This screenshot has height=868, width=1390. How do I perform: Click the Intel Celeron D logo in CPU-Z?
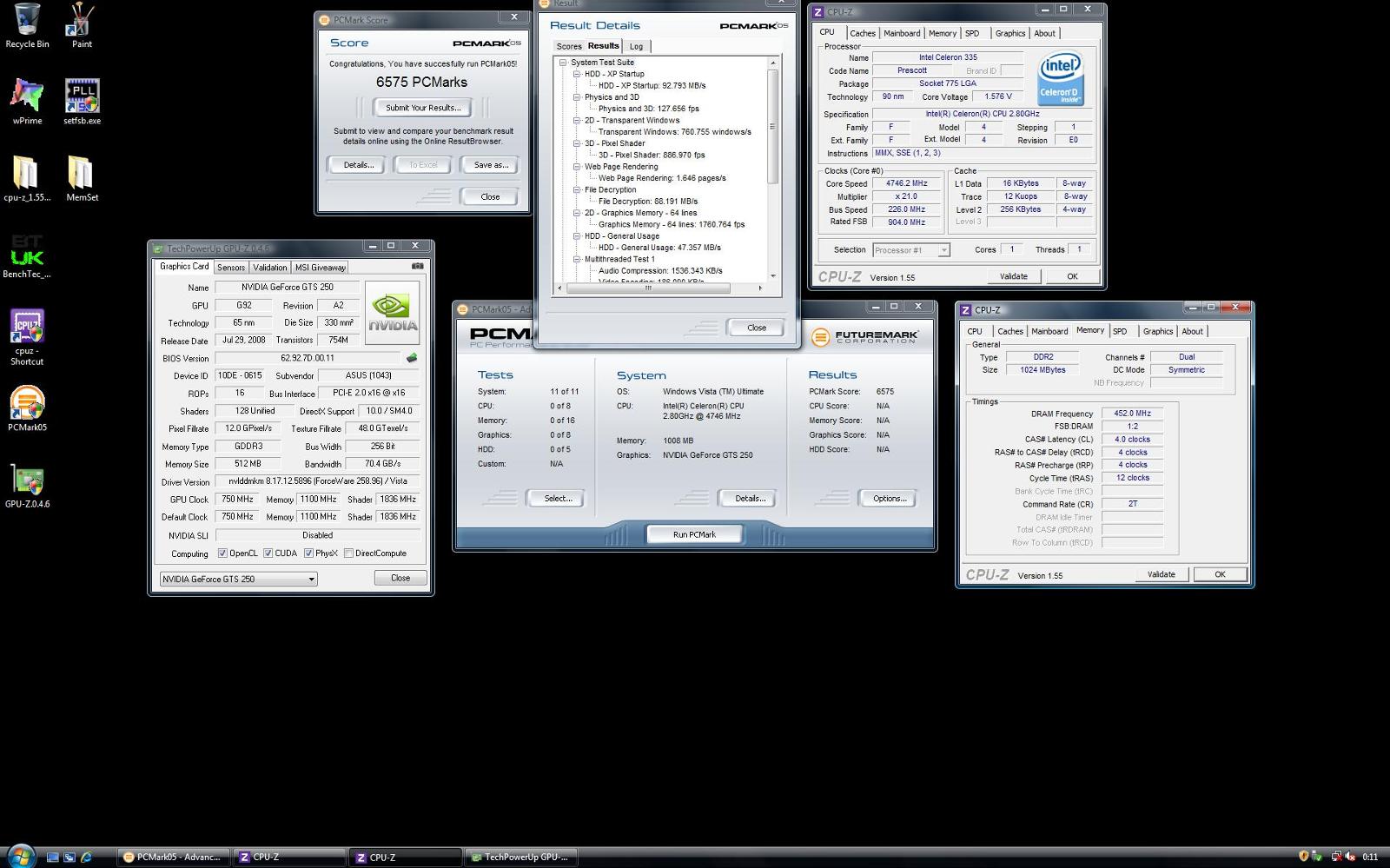pos(1060,78)
